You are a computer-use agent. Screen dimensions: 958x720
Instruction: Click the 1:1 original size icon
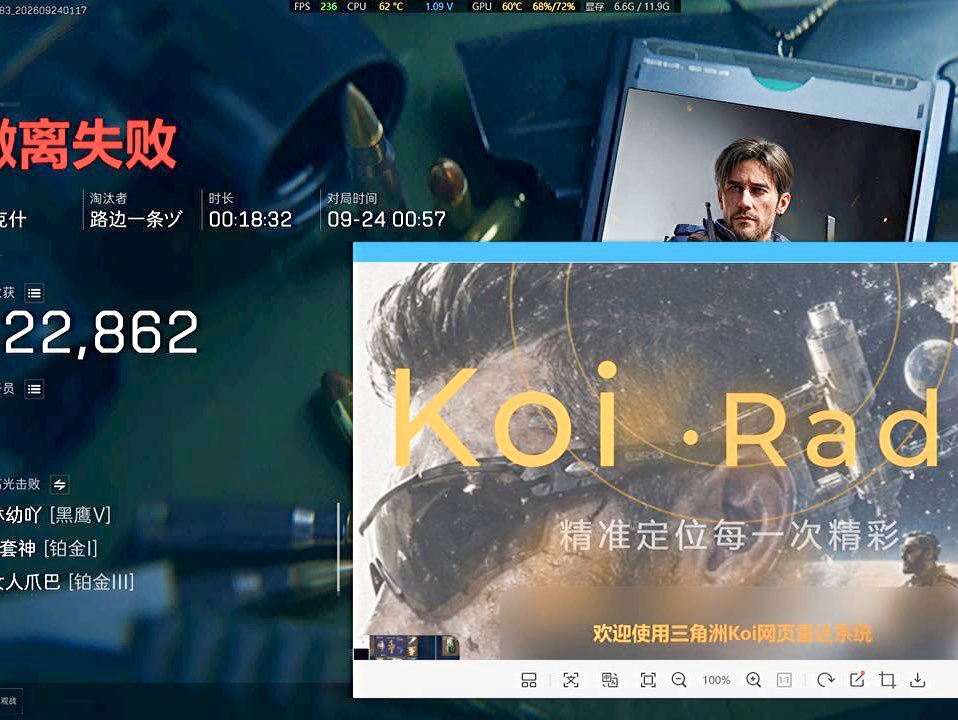[x=784, y=680]
